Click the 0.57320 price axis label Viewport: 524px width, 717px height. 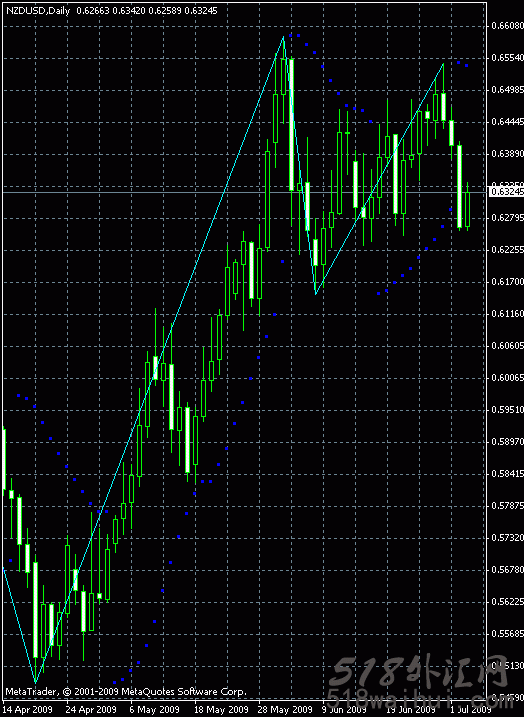point(507,538)
